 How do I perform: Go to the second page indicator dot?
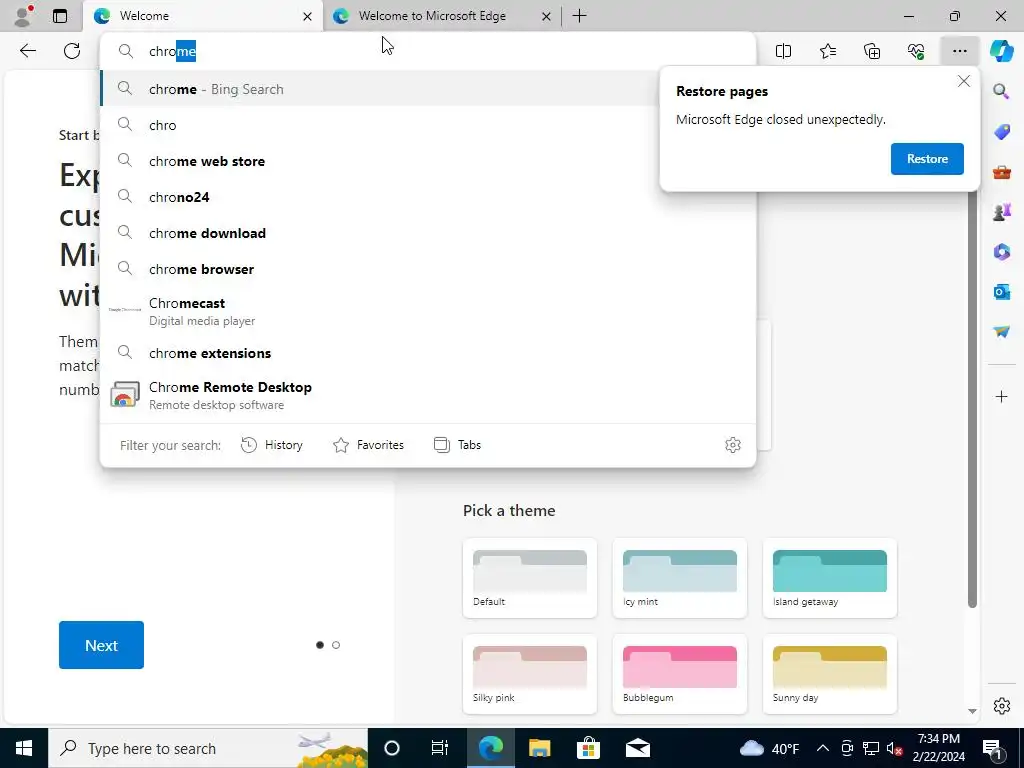pyautogui.click(x=336, y=645)
